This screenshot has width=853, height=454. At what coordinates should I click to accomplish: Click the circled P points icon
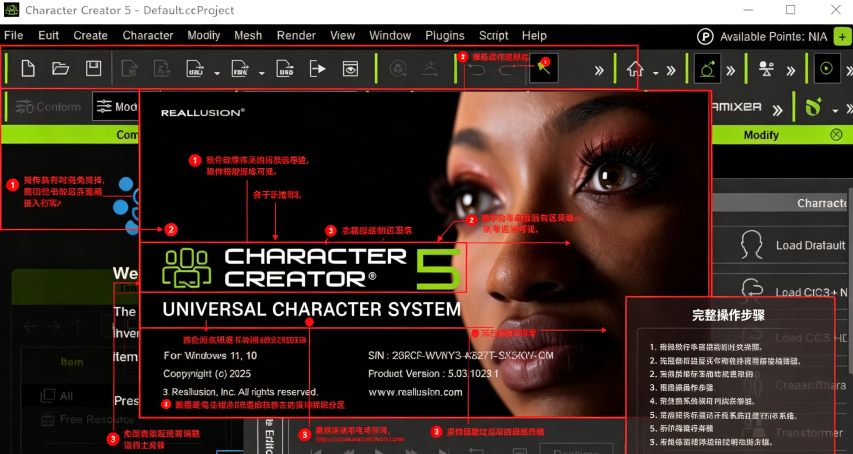click(x=705, y=37)
